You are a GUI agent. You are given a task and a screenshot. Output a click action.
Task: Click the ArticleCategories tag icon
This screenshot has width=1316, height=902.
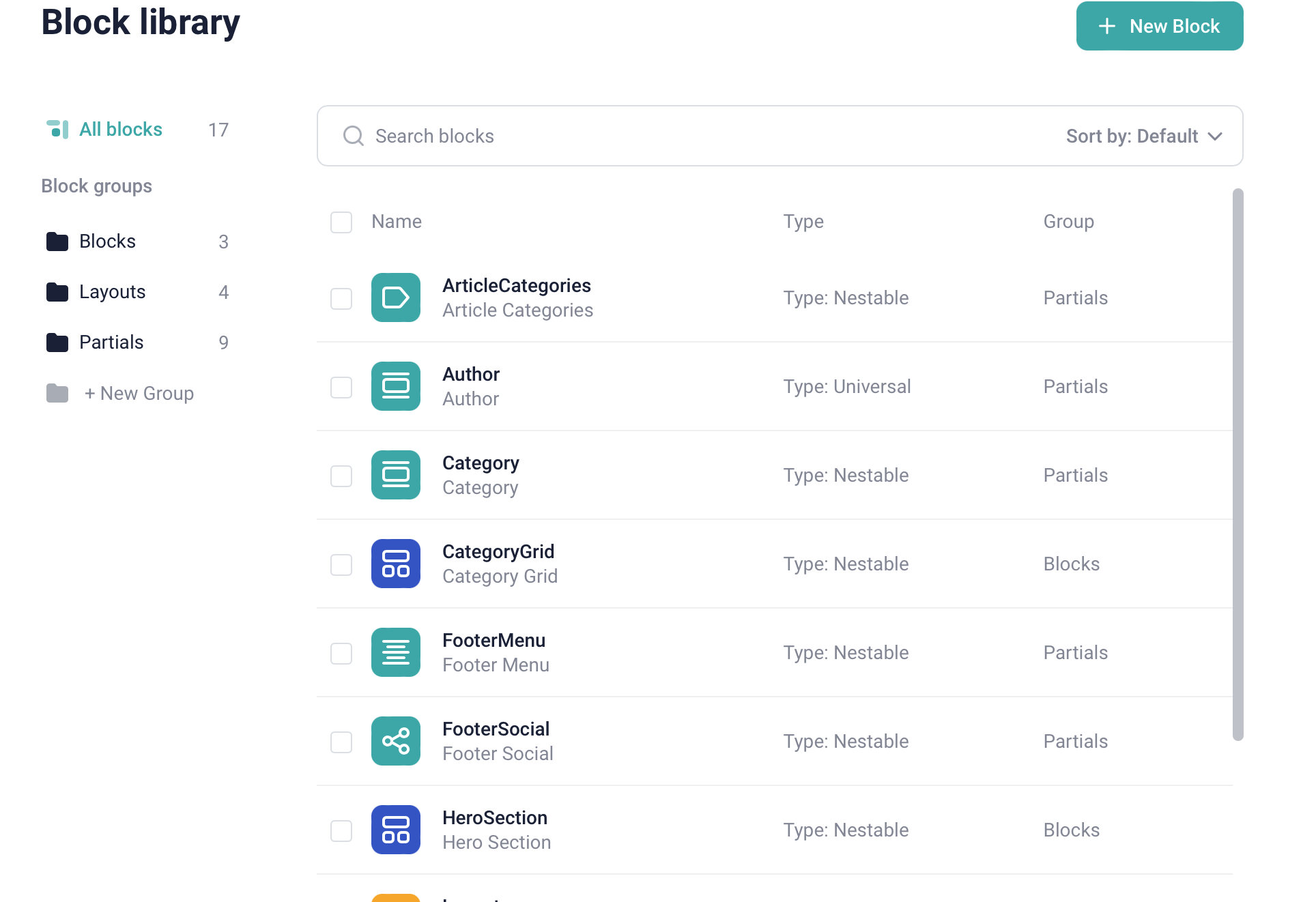pos(395,297)
